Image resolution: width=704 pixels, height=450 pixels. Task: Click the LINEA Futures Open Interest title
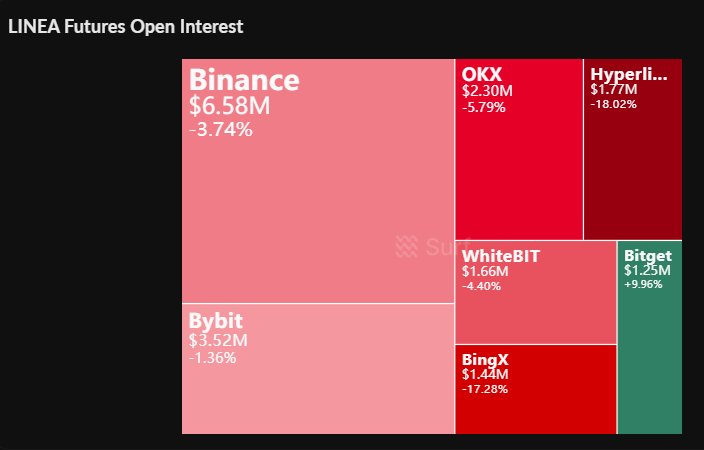[x=126, y=27]
